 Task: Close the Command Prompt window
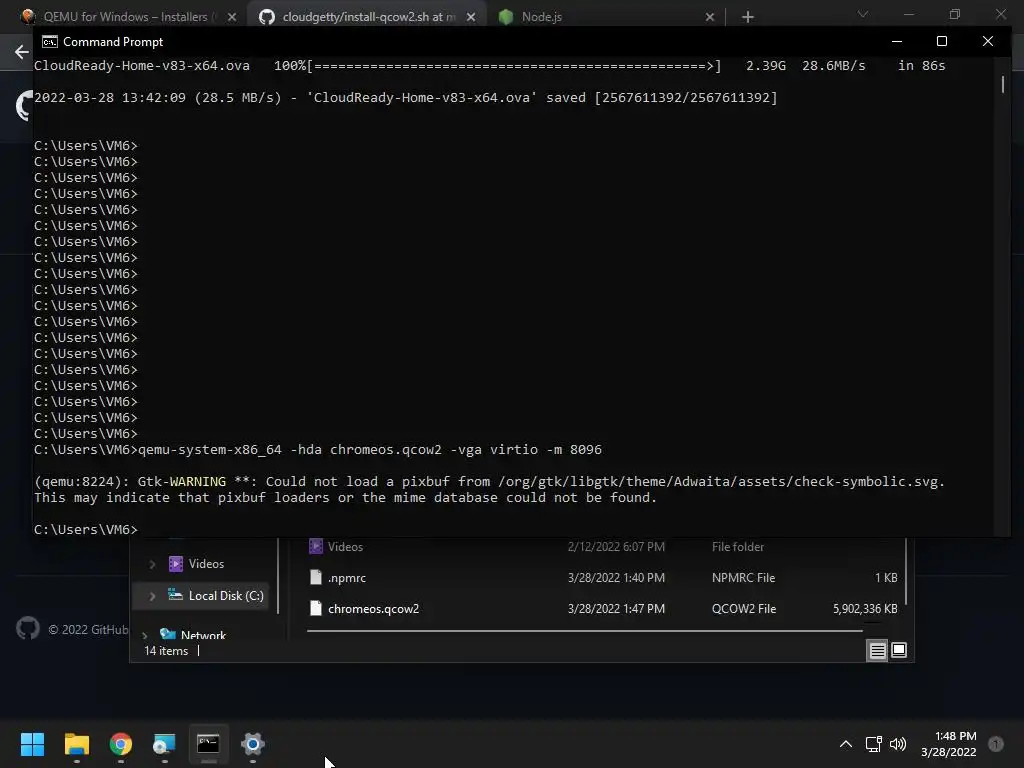pyautogui.click(x=987, y=41)
